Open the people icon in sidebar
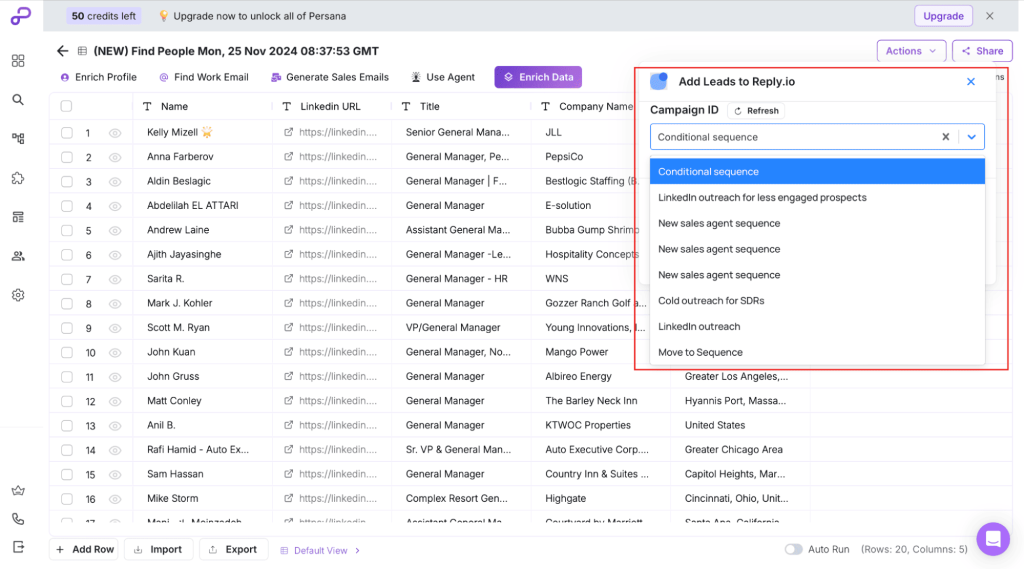Screen dimensions: 1024x569 pyautogui.click(x=18, y=256)
